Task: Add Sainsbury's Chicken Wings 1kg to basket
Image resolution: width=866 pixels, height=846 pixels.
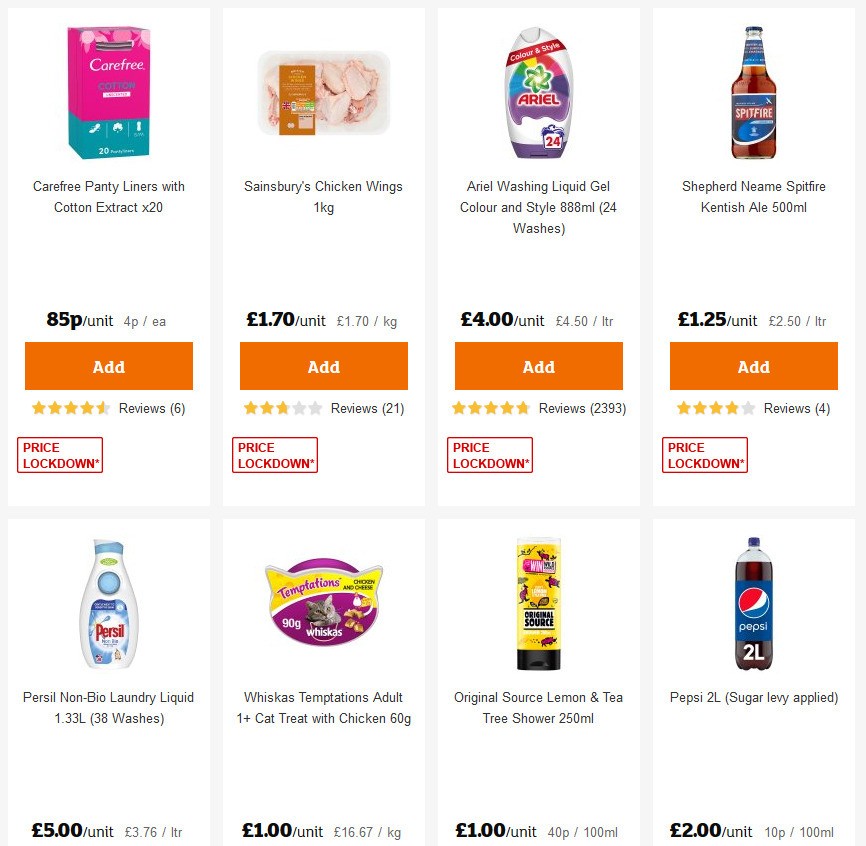Action: 323,365
